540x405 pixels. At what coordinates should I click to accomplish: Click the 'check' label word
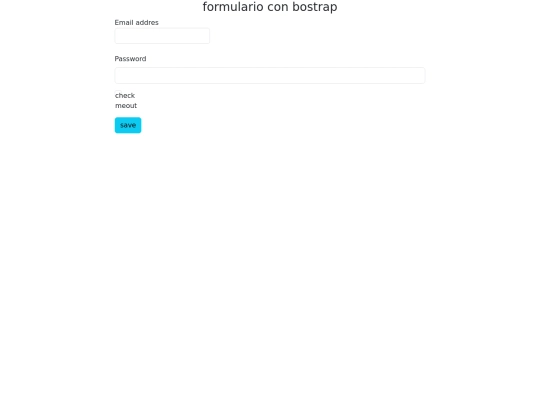[x=125, y=95]
